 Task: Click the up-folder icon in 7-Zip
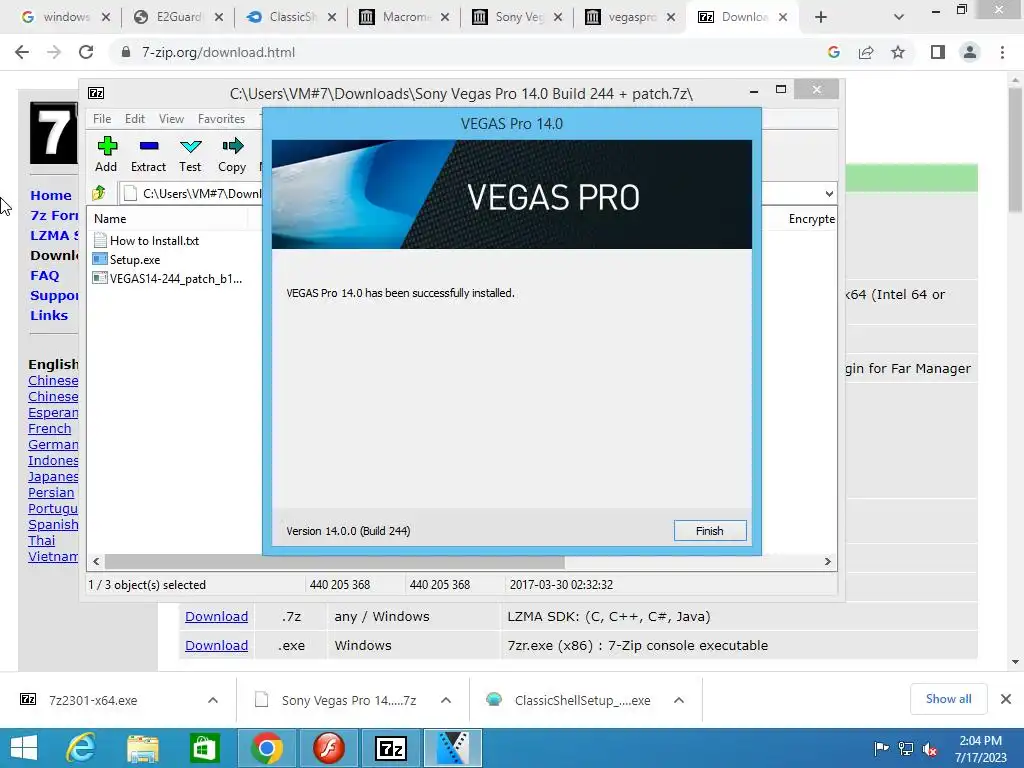point(99,193)
